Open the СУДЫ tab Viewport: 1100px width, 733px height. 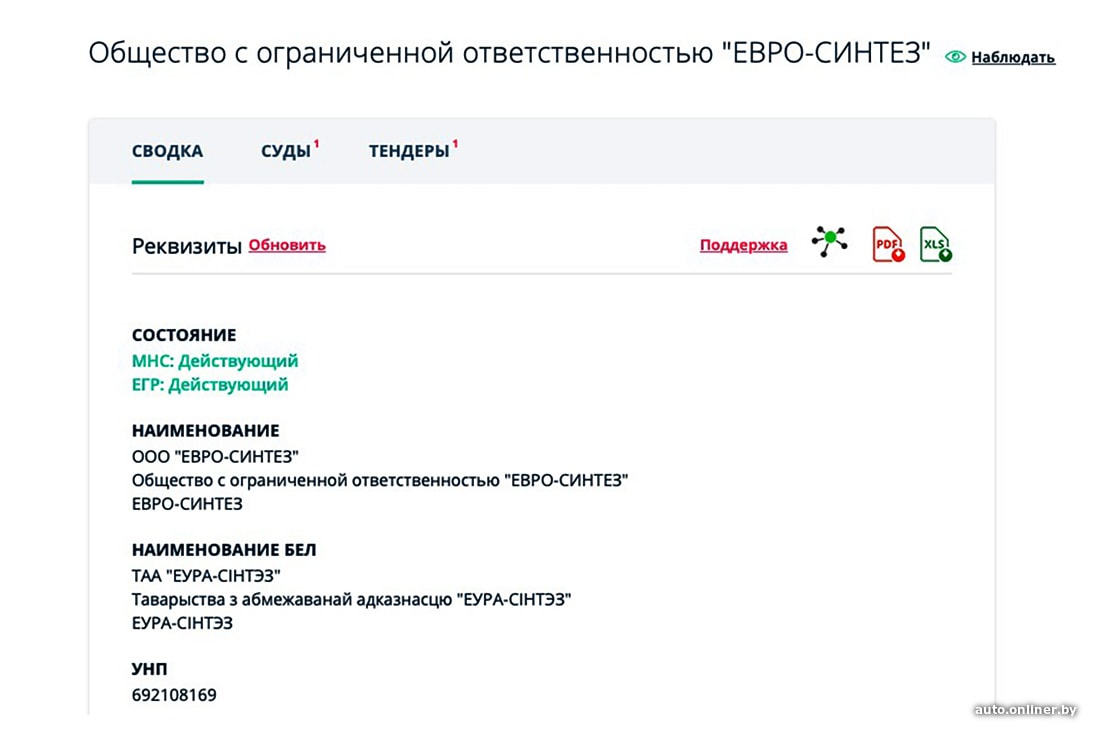pyautogui.click(x=286, y=152)
